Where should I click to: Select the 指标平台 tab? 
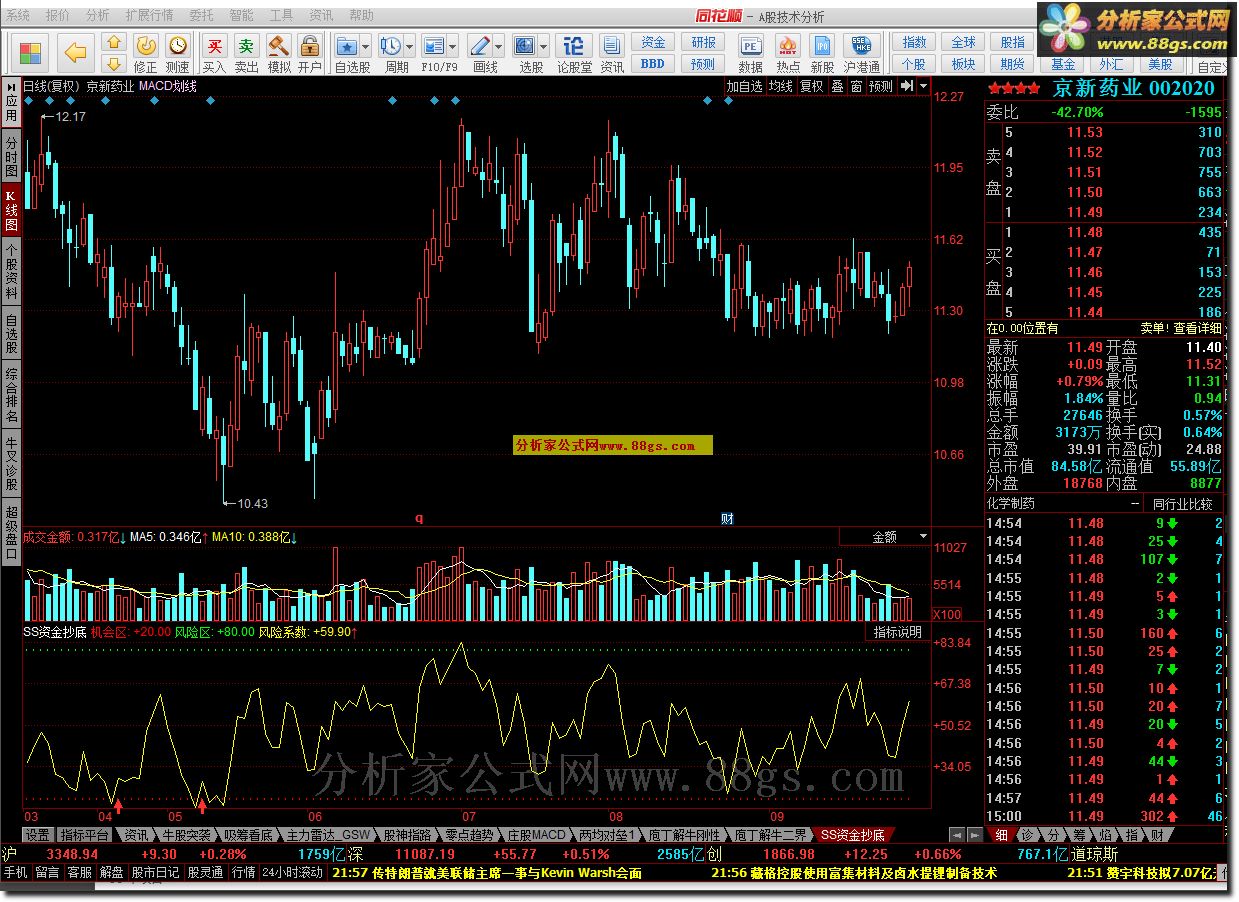84,835
